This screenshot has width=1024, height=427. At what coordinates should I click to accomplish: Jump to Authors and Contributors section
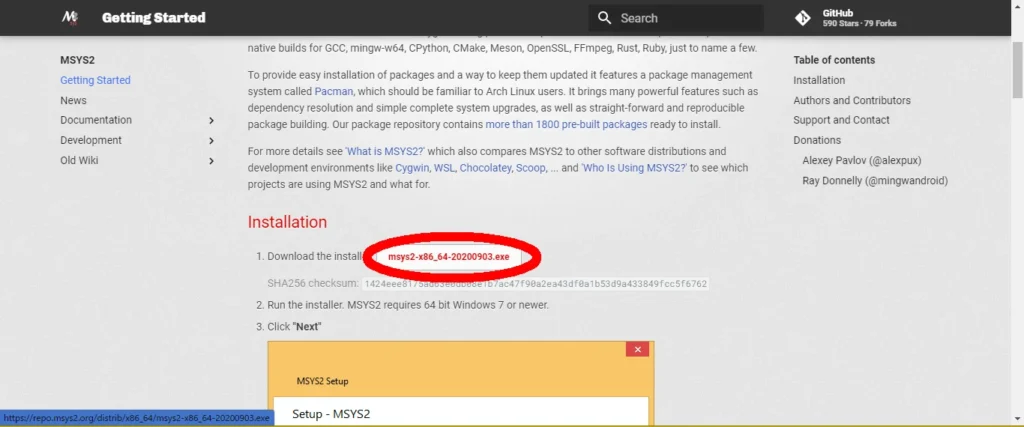[x=852, y=101]
